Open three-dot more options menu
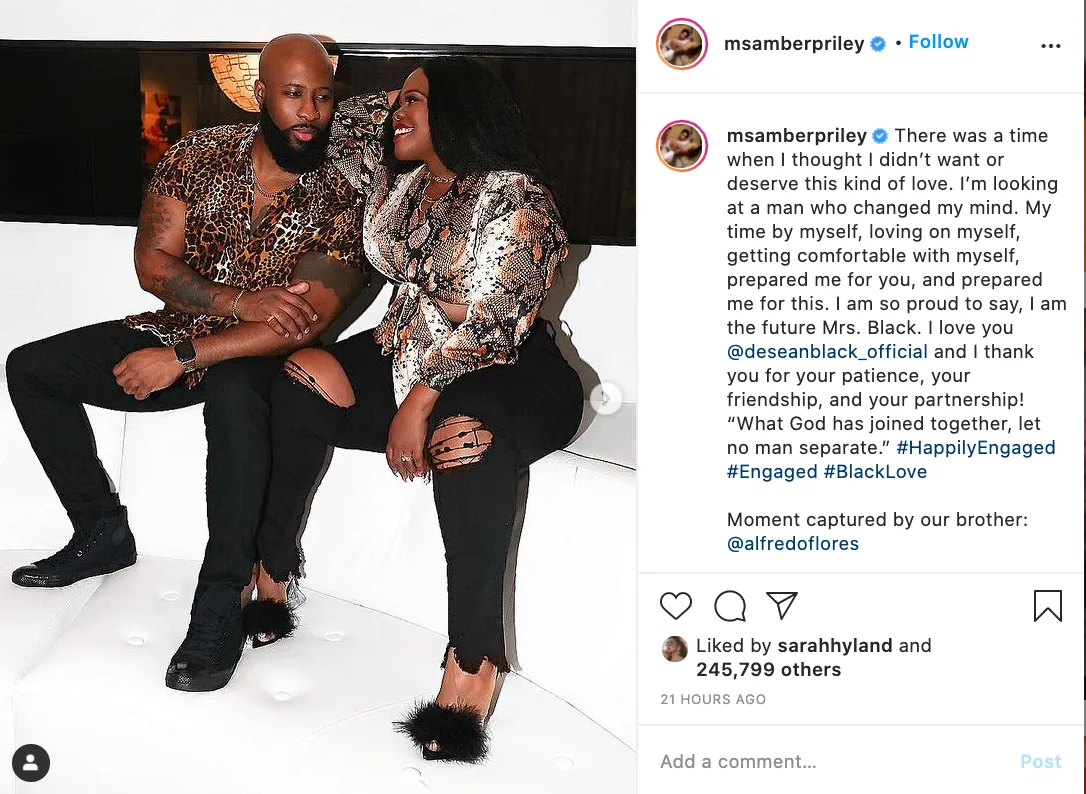 (x=1051, y=46)
